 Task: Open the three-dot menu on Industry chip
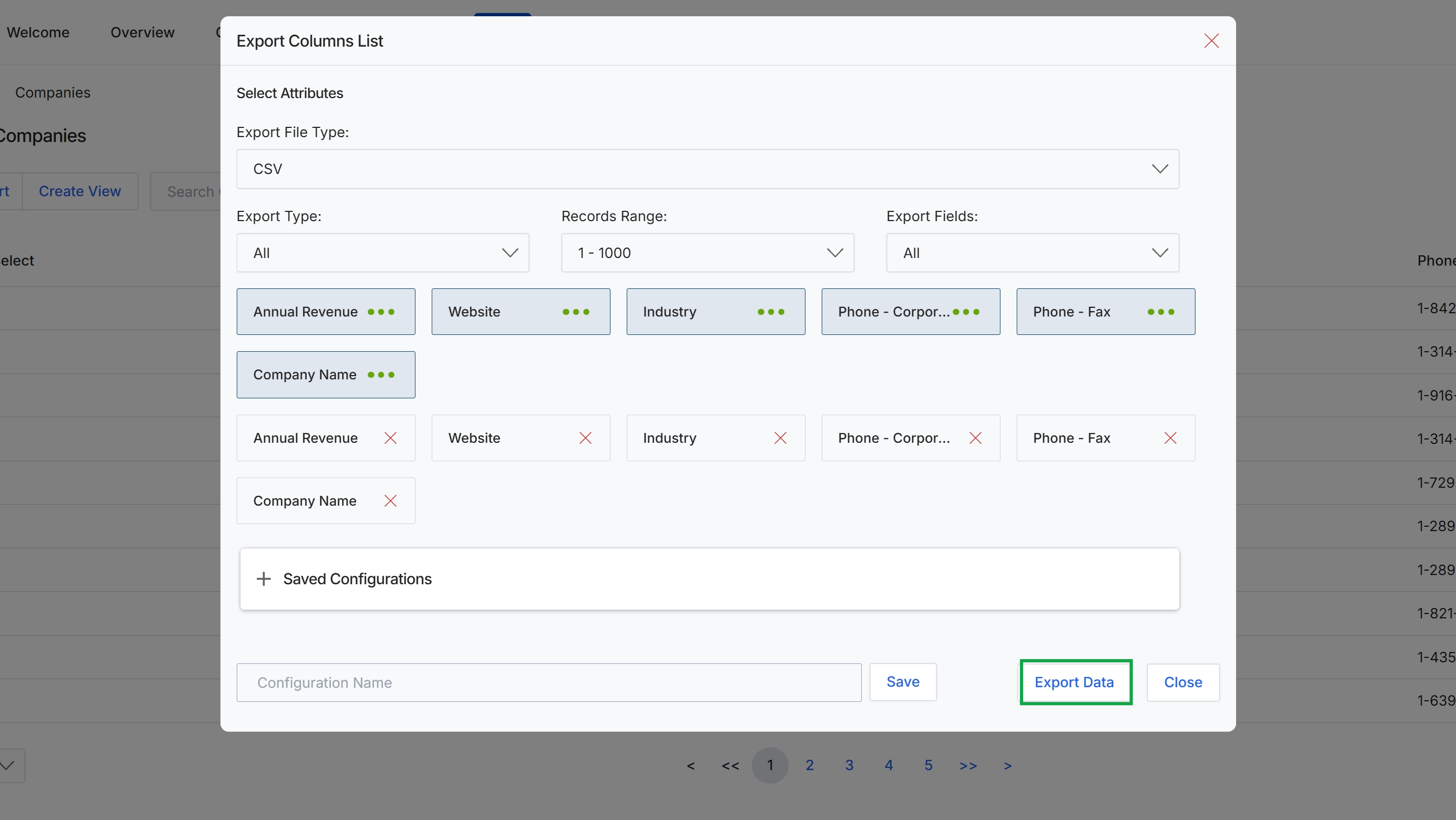click(x=771, y=312)
